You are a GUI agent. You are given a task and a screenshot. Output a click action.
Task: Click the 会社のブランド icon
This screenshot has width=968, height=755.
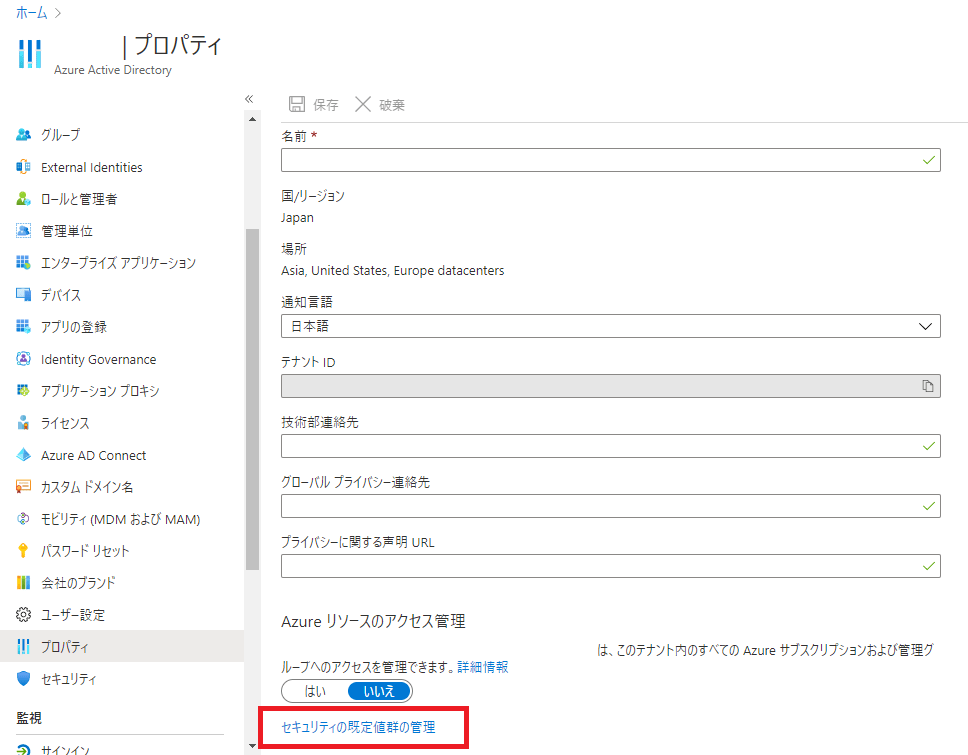[x=23, y=582]
